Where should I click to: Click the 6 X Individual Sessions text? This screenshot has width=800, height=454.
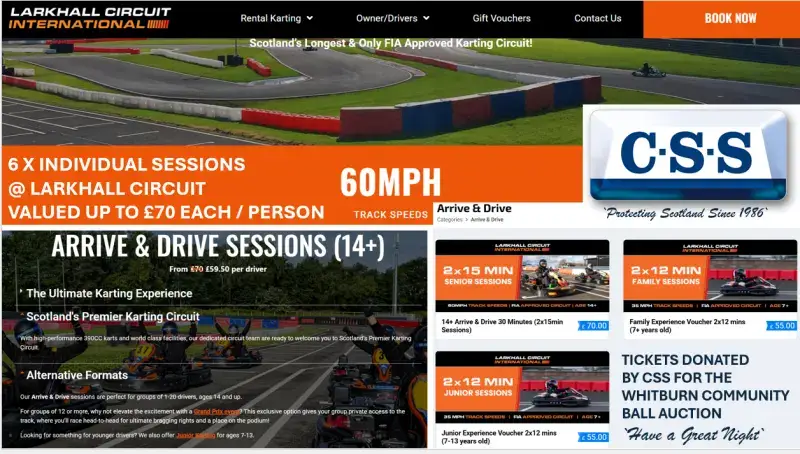click(127, 164)
